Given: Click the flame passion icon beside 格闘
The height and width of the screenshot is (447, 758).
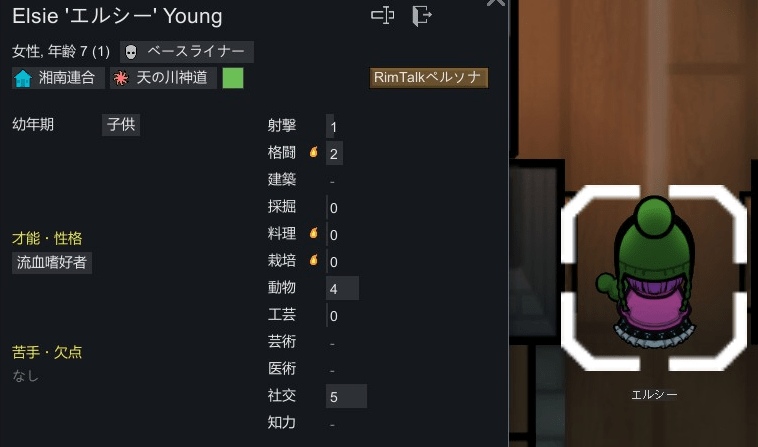Looking at the screenshot, I should [x=314, y=152].
